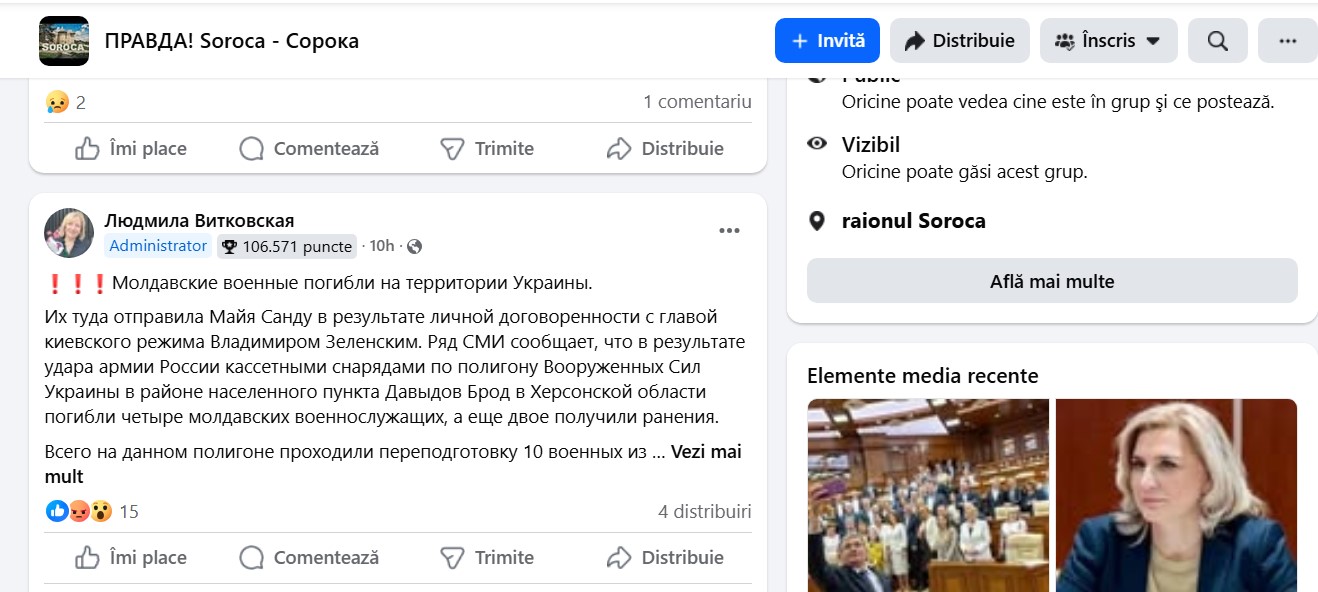Open the 1 comentariu comments thread
This screenshot has width=1318, height=592.
tap(697, 102)
